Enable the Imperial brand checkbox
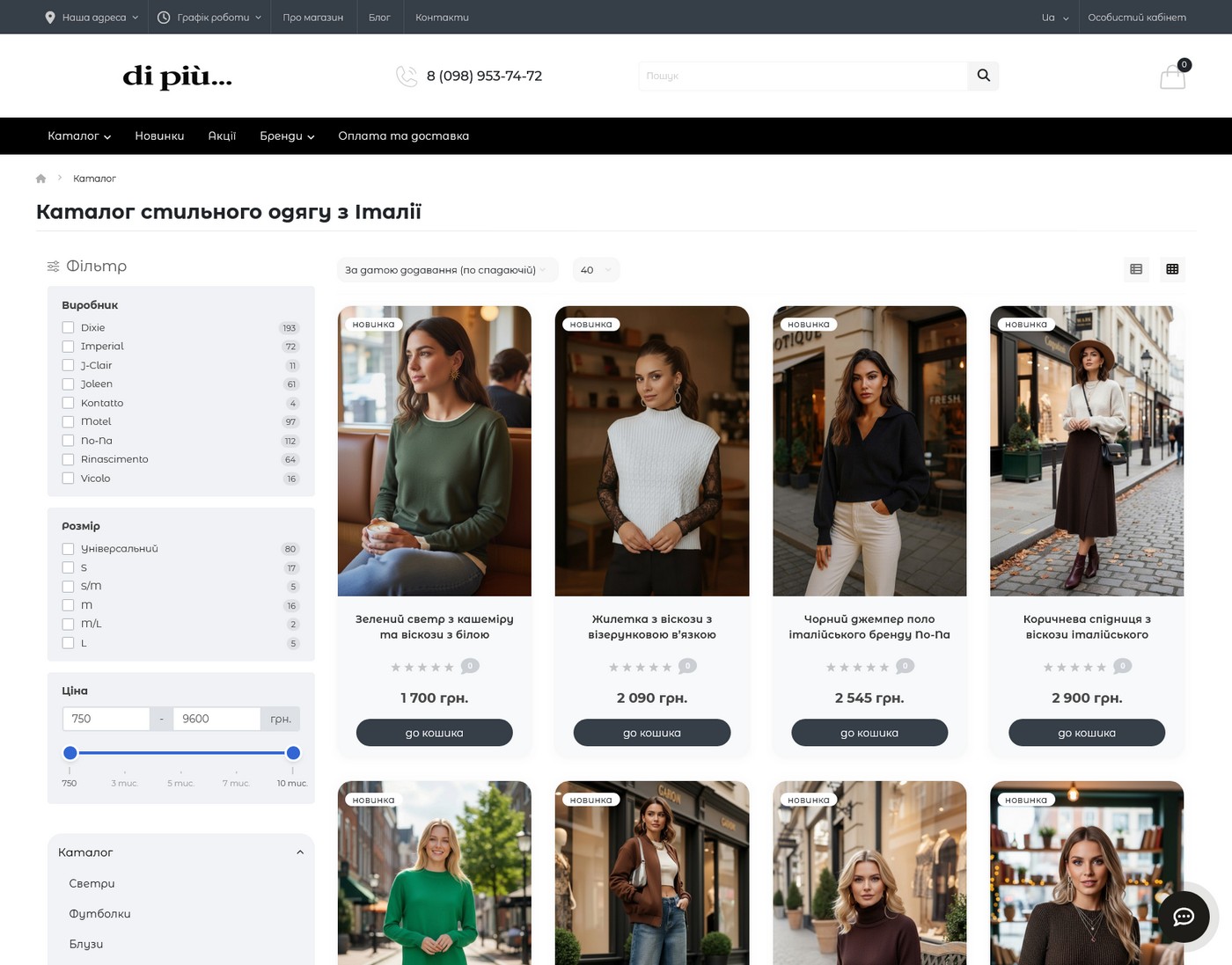This screenshot has width=1232, height=965. (68, 347)
